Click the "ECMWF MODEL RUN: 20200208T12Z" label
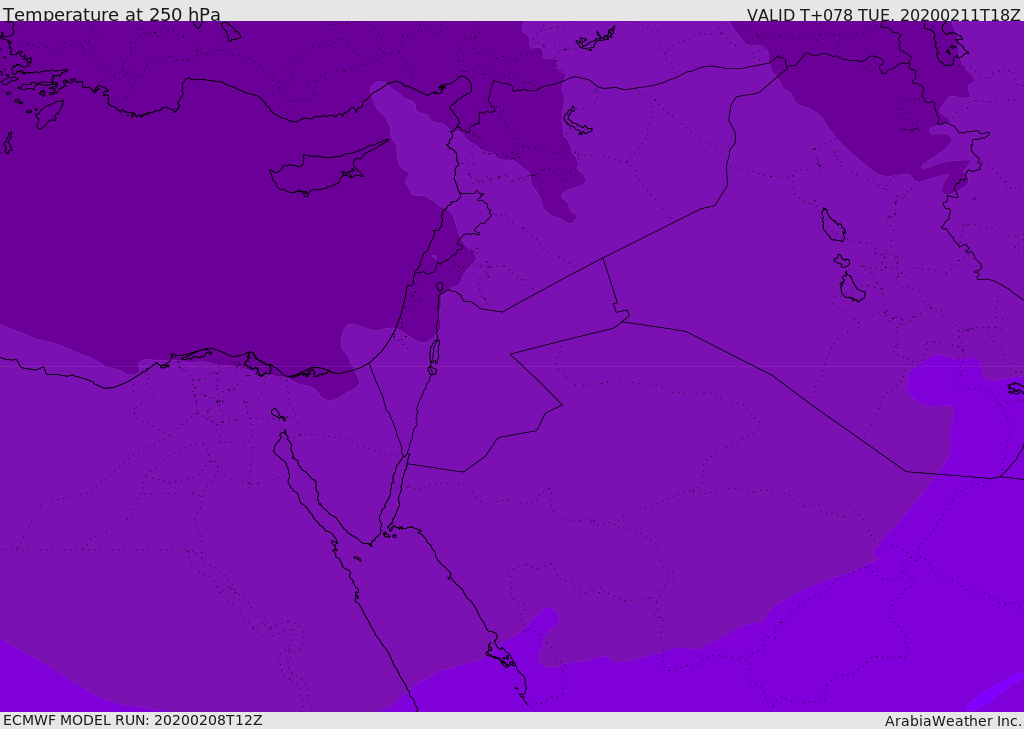1024x729 pixels. click(133, 720)
